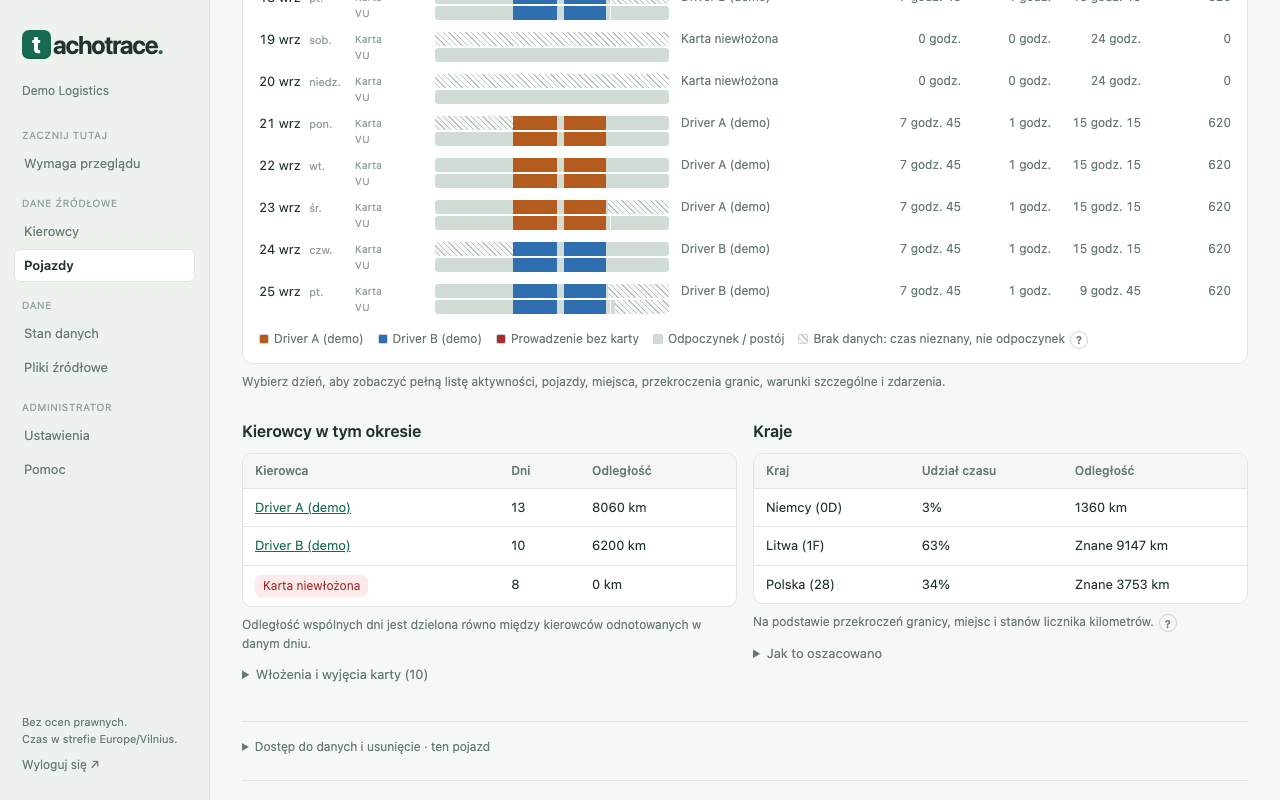Expand Dostęp do danych i usunięcie

point(366,747)
